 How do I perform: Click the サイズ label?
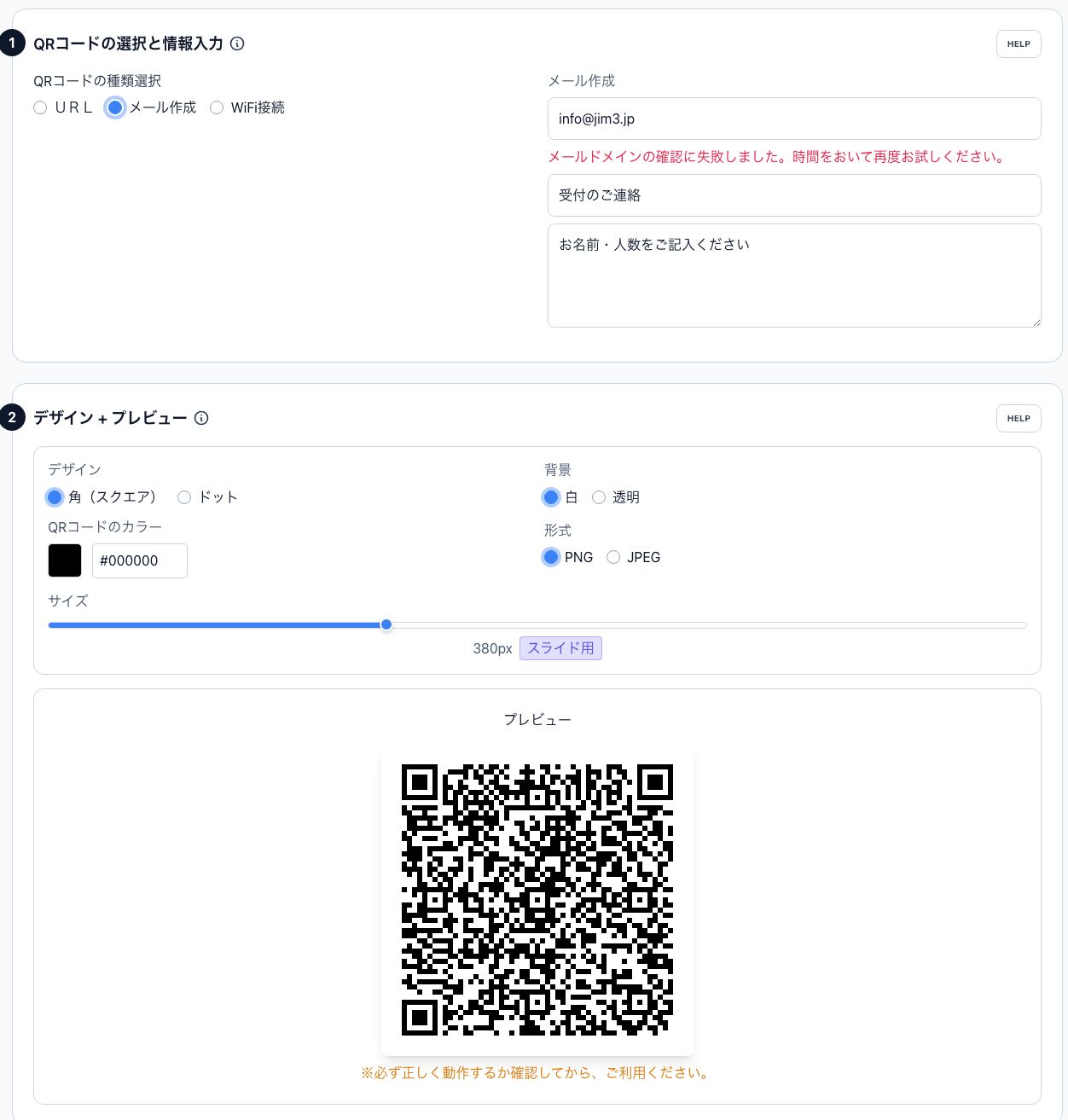68,601
